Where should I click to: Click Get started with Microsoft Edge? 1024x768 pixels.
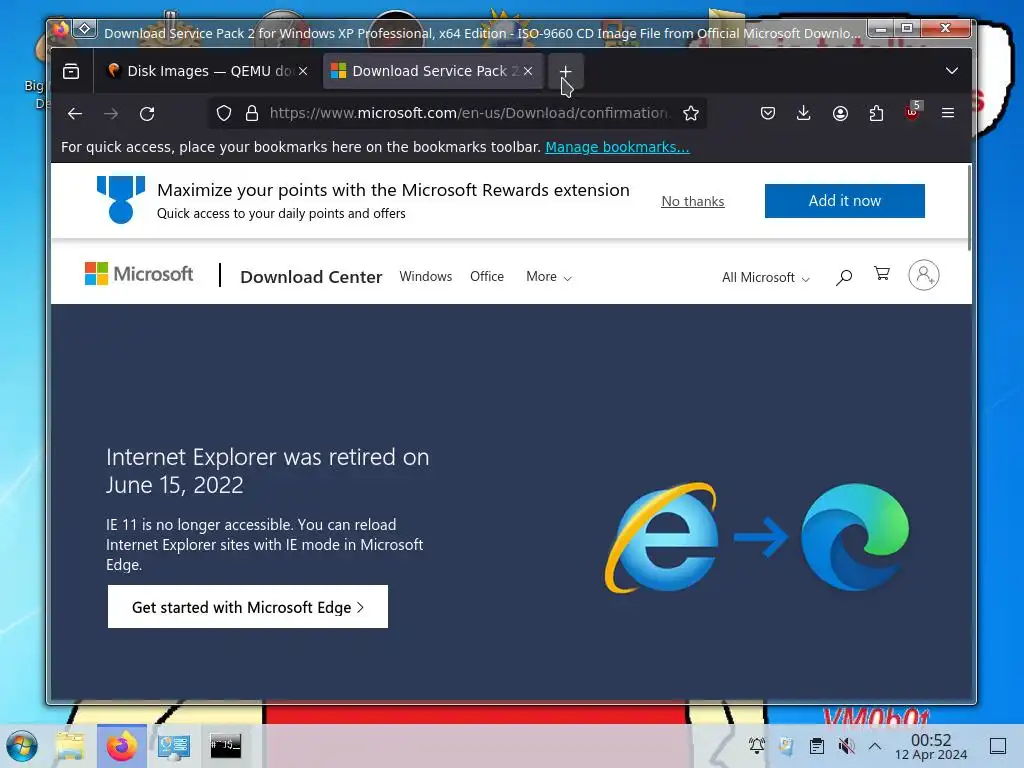point(248,607)
